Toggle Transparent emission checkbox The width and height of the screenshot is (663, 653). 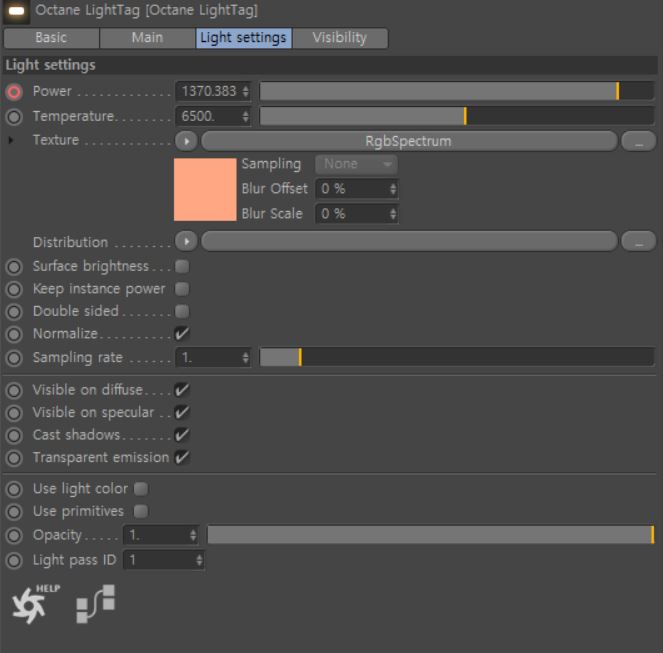[182, 457]
